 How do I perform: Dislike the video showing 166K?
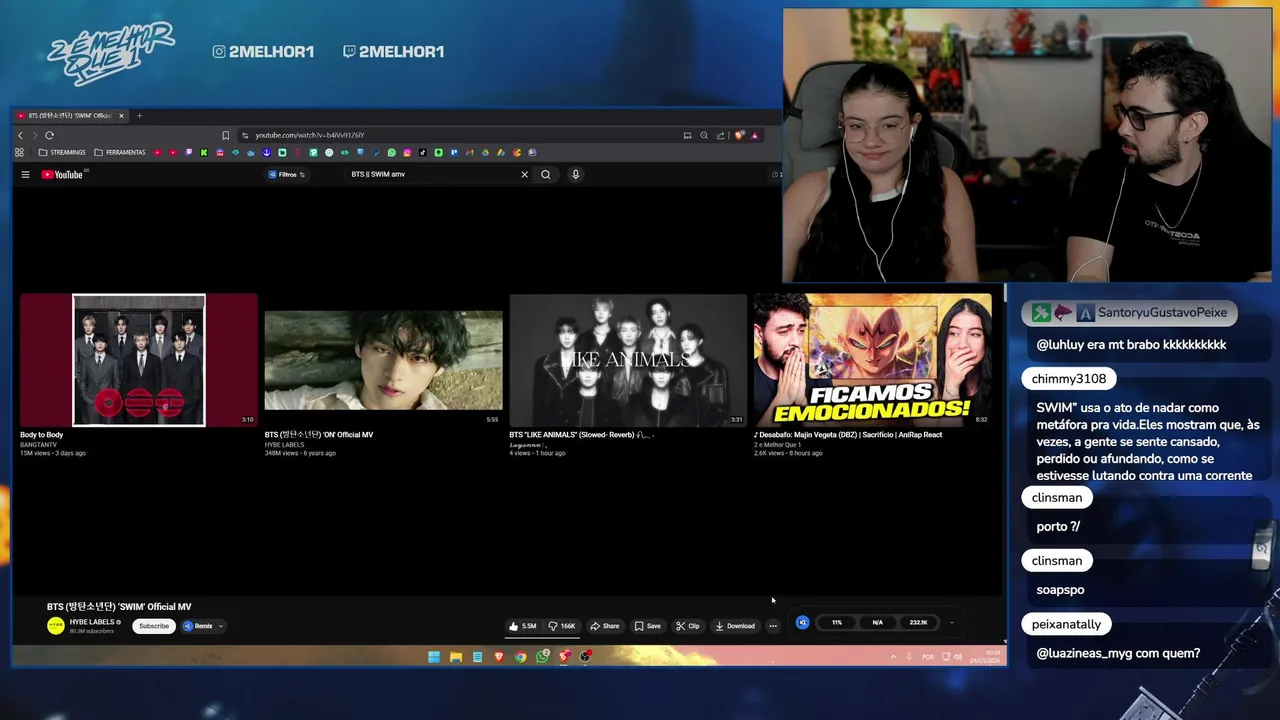(562, 626)
